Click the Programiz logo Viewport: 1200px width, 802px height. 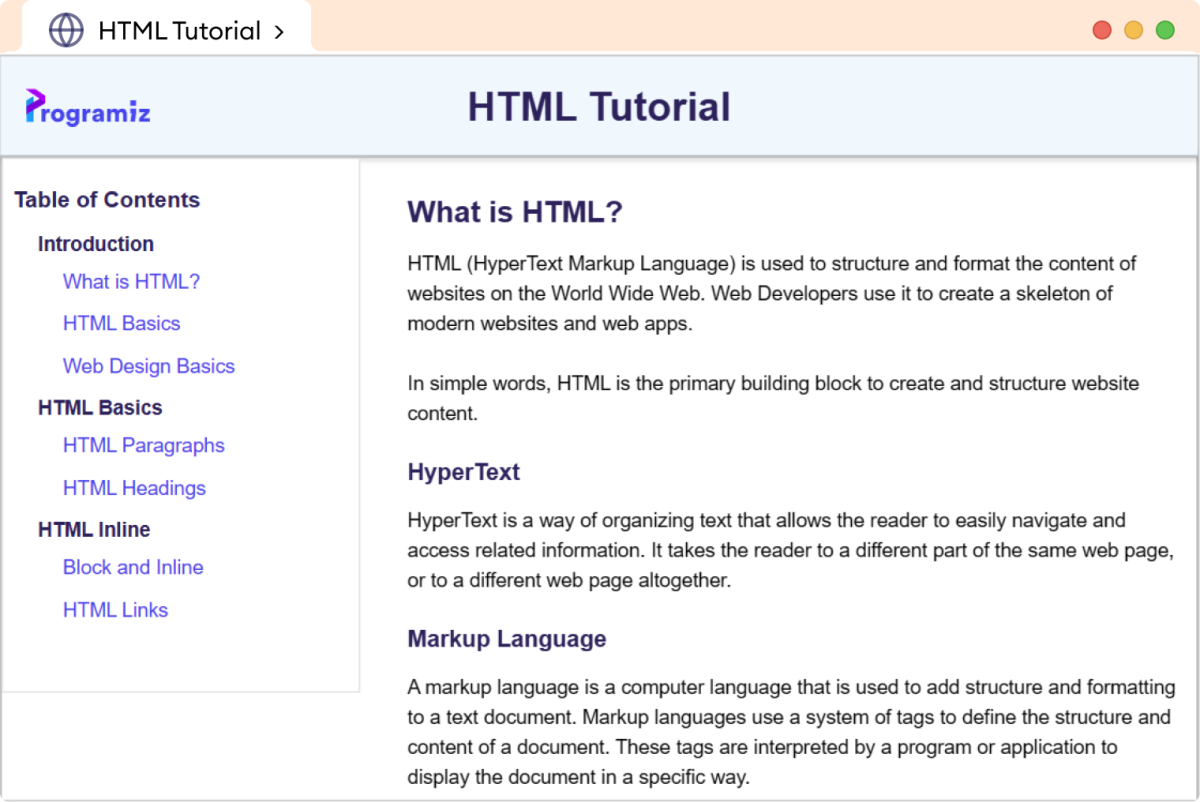[86, 107]
